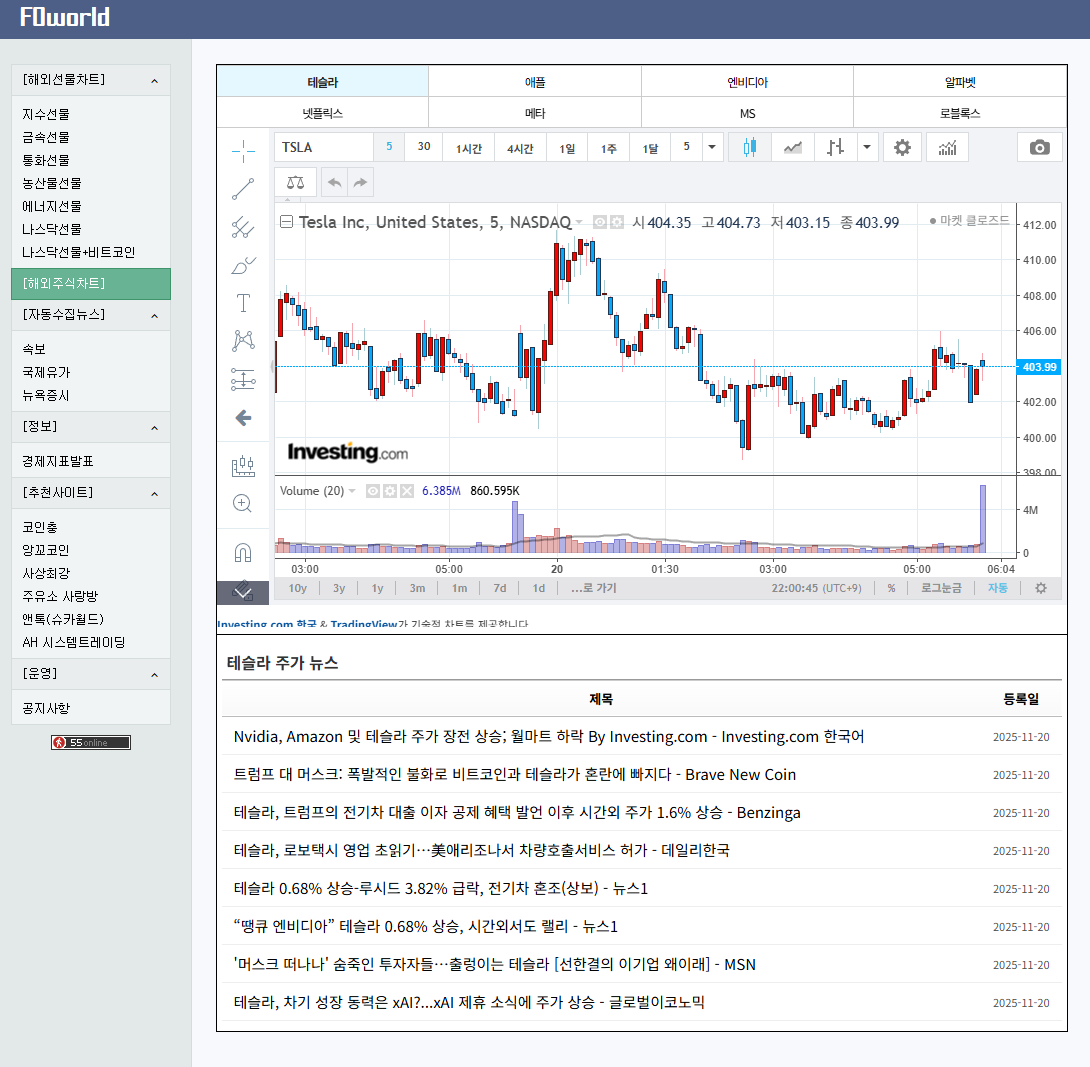Screen dimensions: 1090x1067
Task: Open the symbol title dropdown next to NASDAQ
Action: [579, 222]
